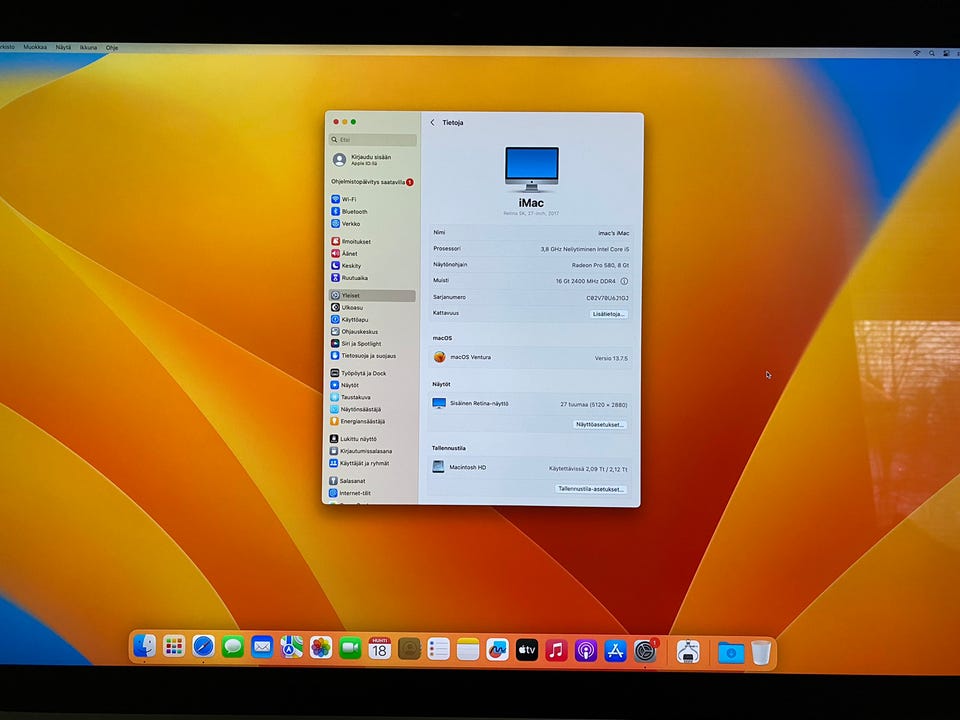Open Ohjelmistopäivitys saatavilla notice
The image size is (960, 720).
372,182
